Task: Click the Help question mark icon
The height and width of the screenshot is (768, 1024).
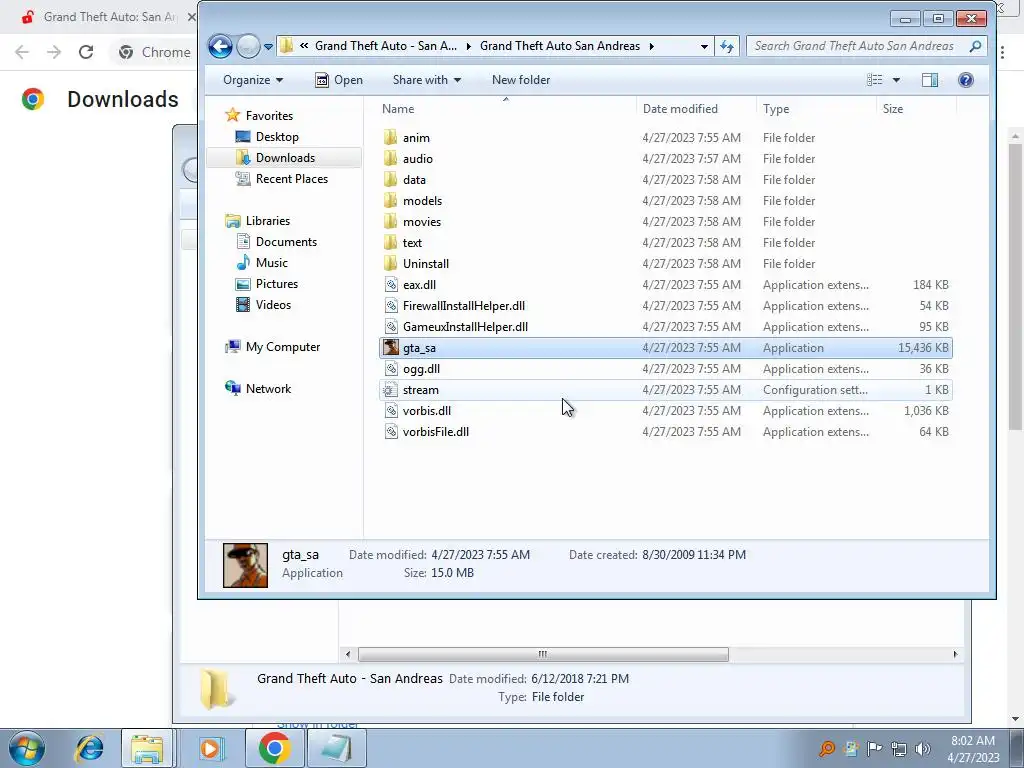Action: (x=965, y=80)
